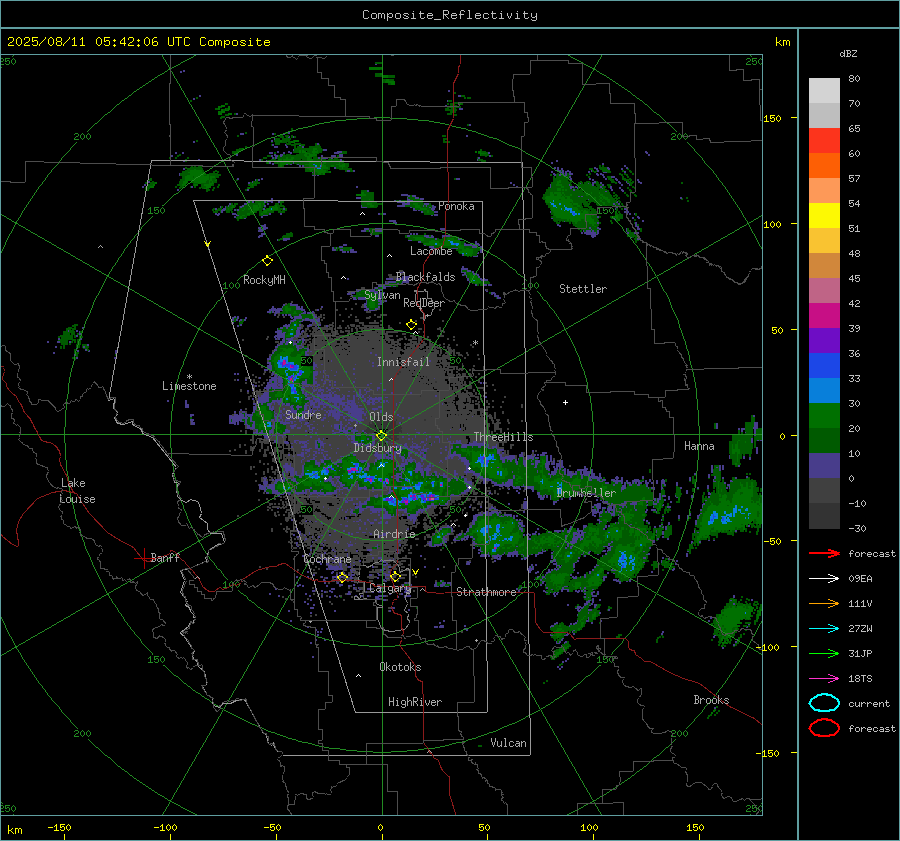Viewport: 900px width, 841px height.
Task: Click the Didsbury city label
Action: (377, 448)
